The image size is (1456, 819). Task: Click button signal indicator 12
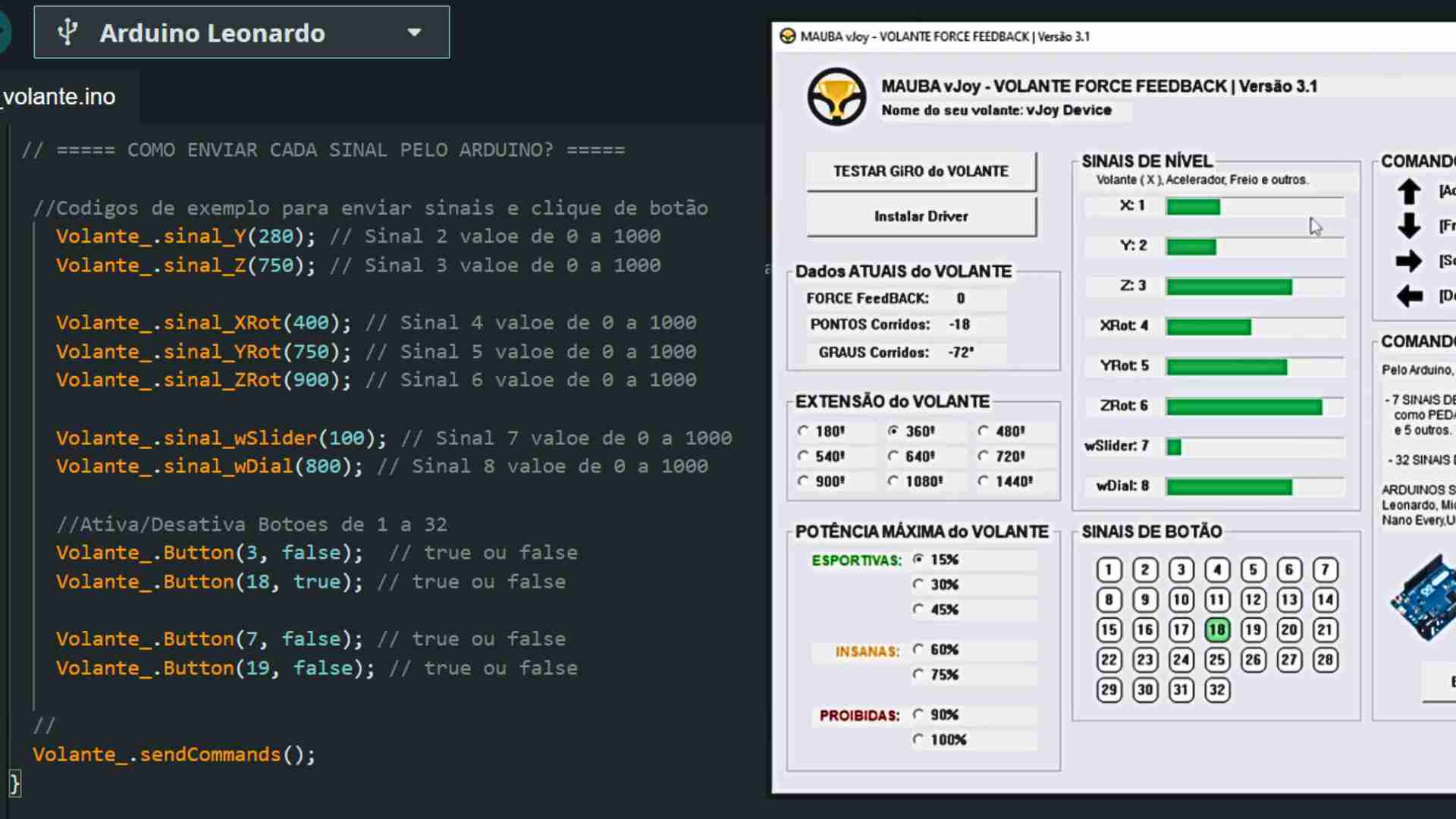[1253, 601]
